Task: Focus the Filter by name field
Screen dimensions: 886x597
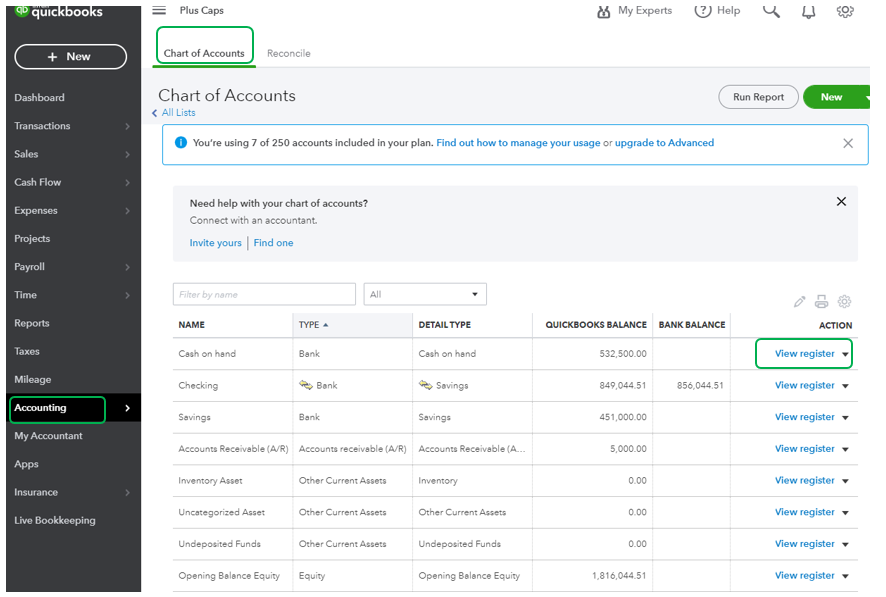Action: [x=264, y=294]
